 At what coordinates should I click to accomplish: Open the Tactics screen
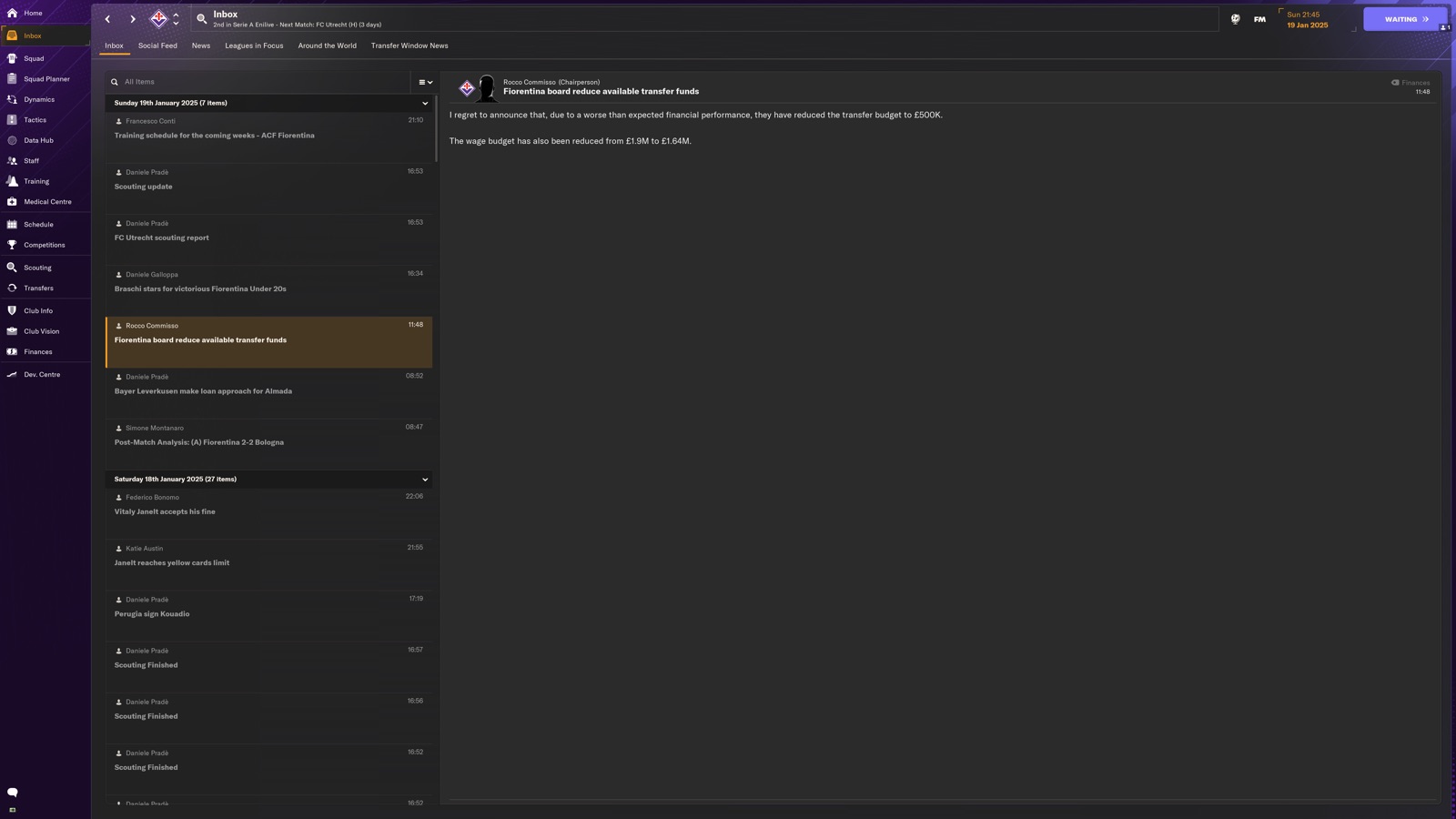[45, 120]
